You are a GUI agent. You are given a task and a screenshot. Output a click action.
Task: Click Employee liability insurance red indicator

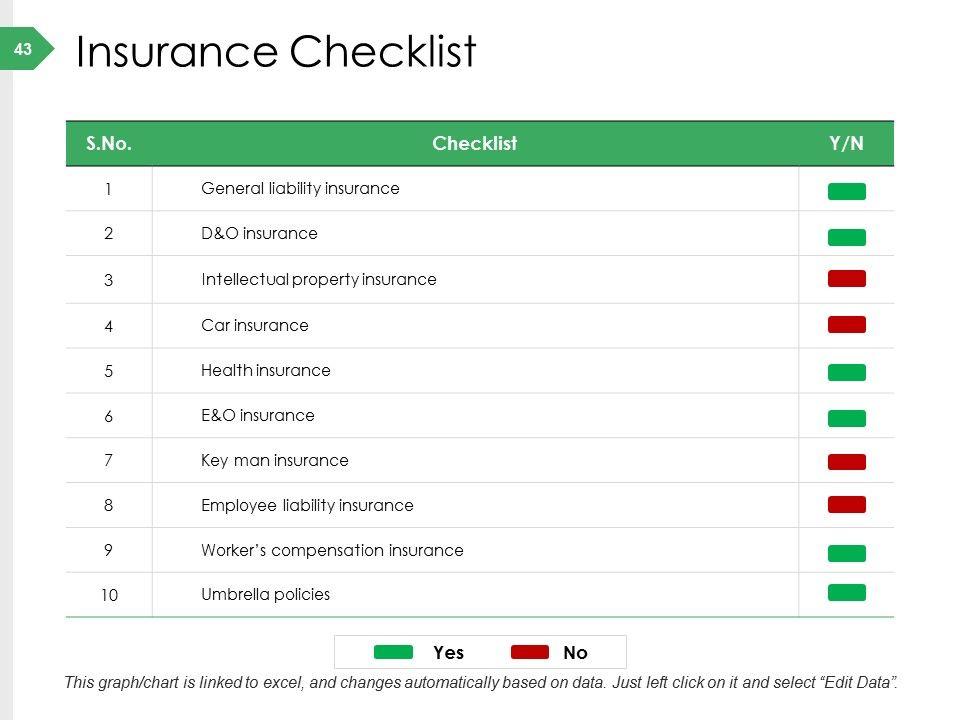pyautogui.click(x=846, y=504)
